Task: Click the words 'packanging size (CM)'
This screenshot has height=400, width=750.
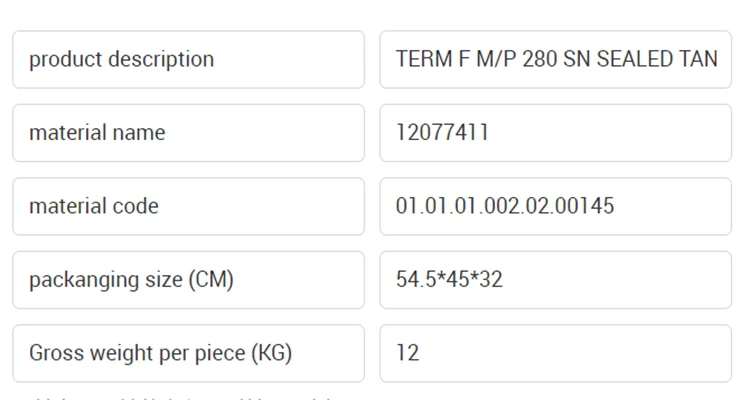Action: click(131, 280)
